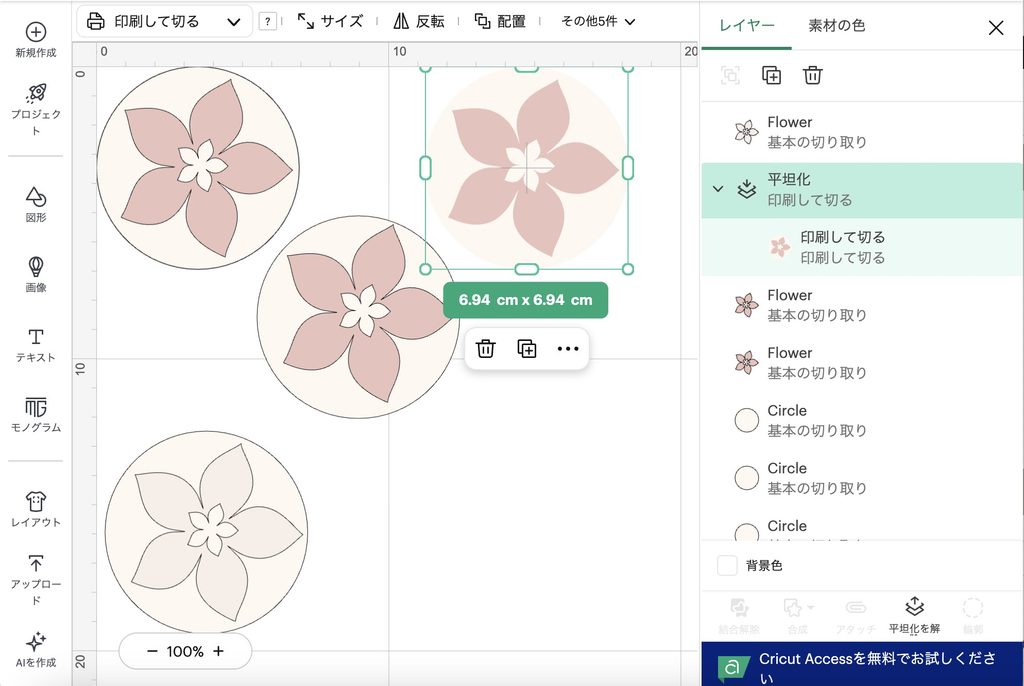
Task: Open the 反転 flip tool
Action: click(x=419, y=22)
